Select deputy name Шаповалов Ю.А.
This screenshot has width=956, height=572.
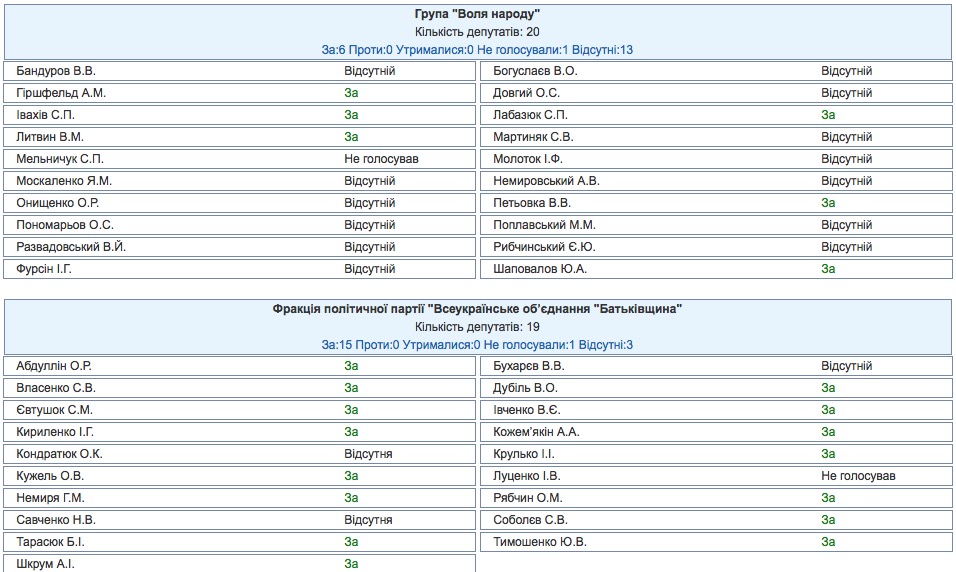click(x=540, y=269)
